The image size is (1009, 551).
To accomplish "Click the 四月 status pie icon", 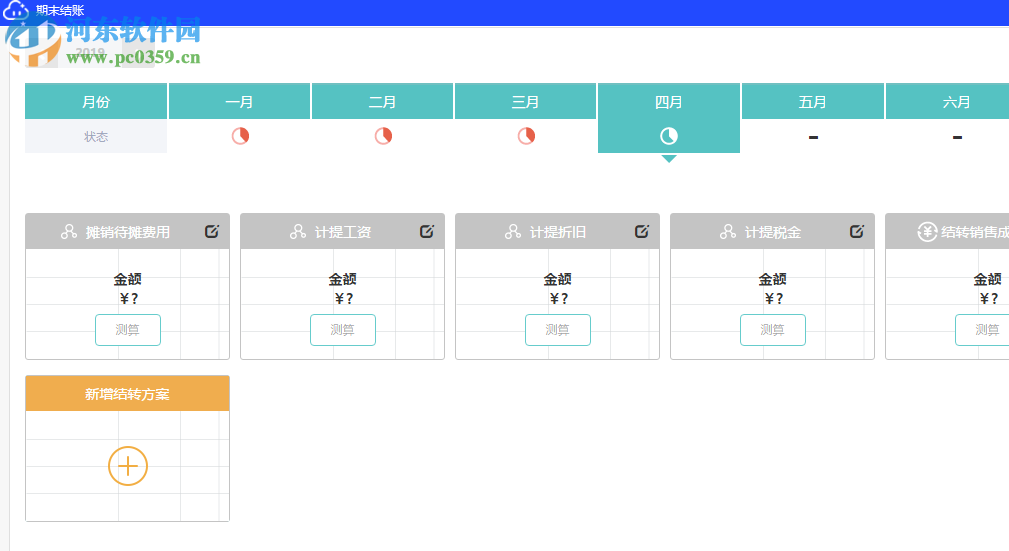I will (669, 136).
